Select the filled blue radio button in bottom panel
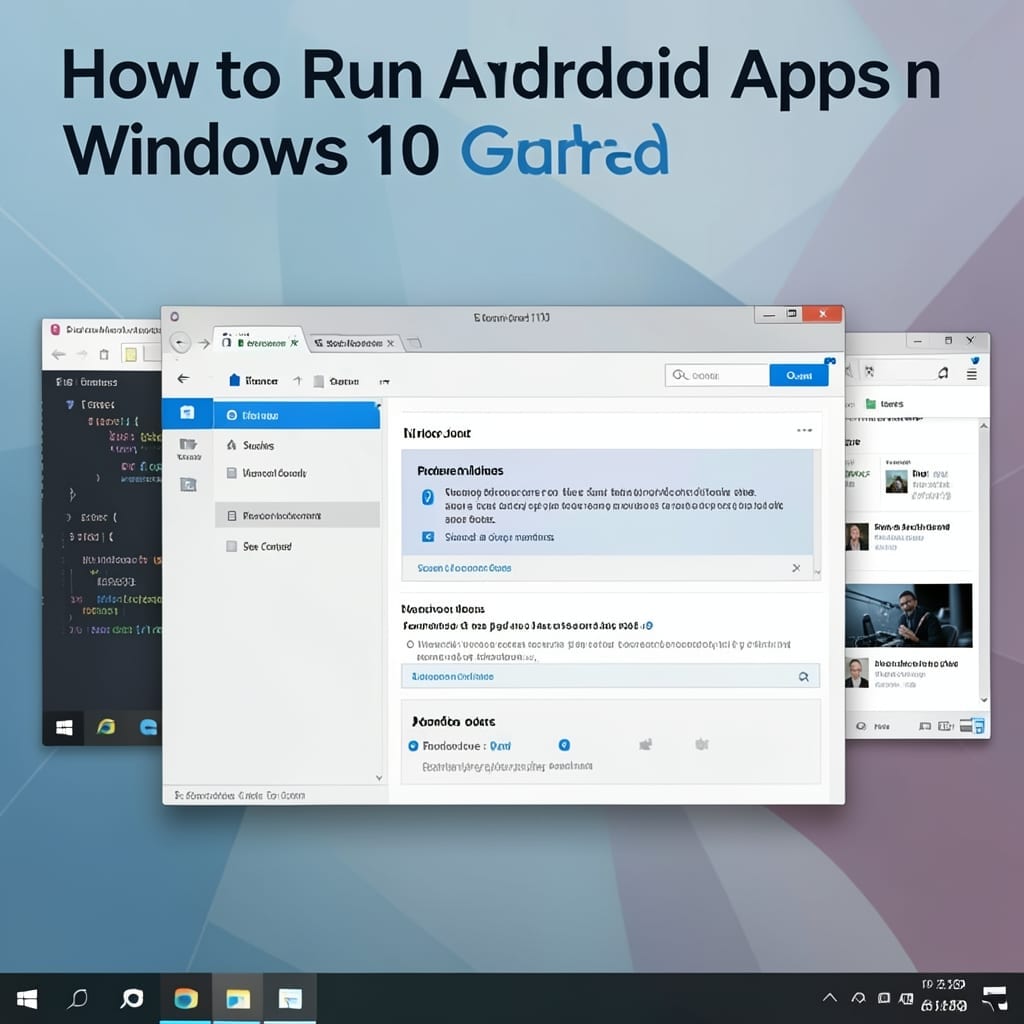The image size is (1024, 1024). (413, 746)
